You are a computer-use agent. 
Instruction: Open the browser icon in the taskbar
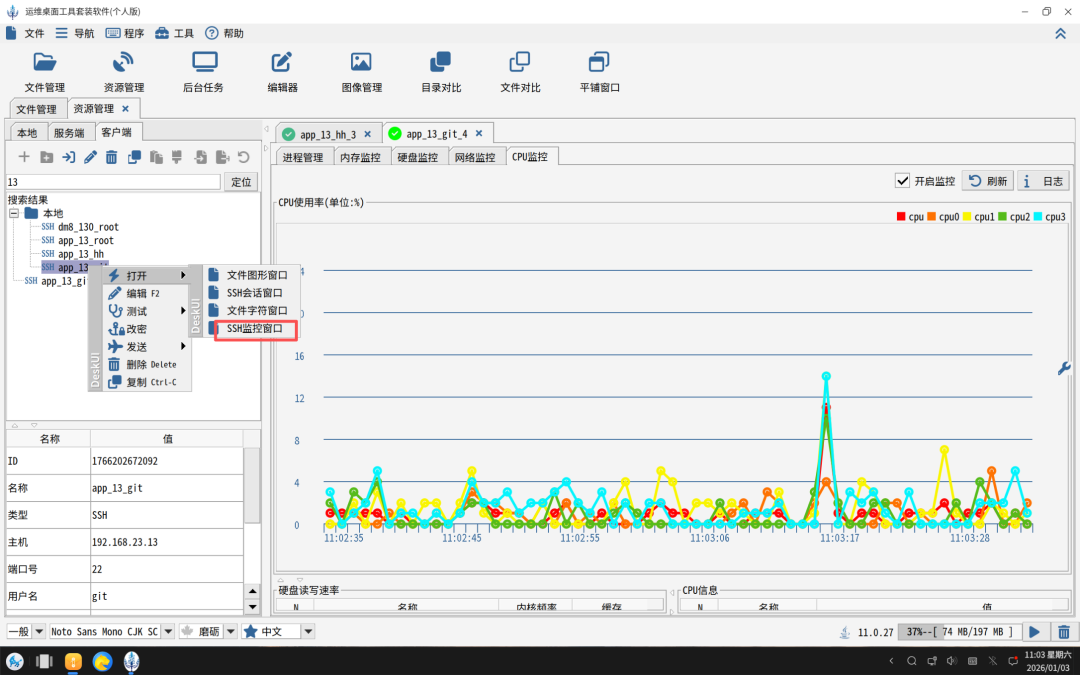click(x=102, y=661)
